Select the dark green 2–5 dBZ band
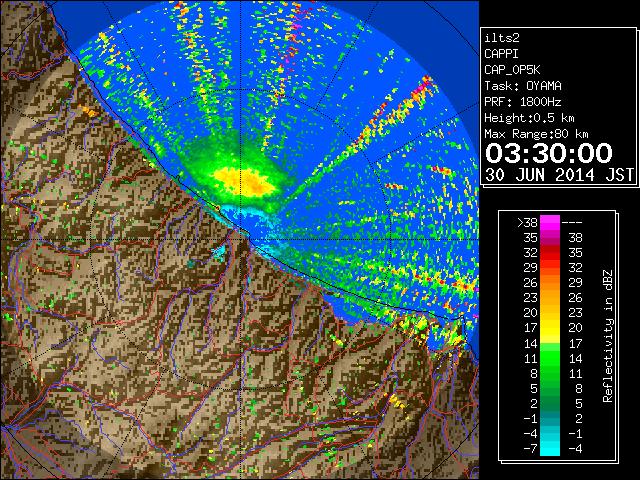 (550, 403)
